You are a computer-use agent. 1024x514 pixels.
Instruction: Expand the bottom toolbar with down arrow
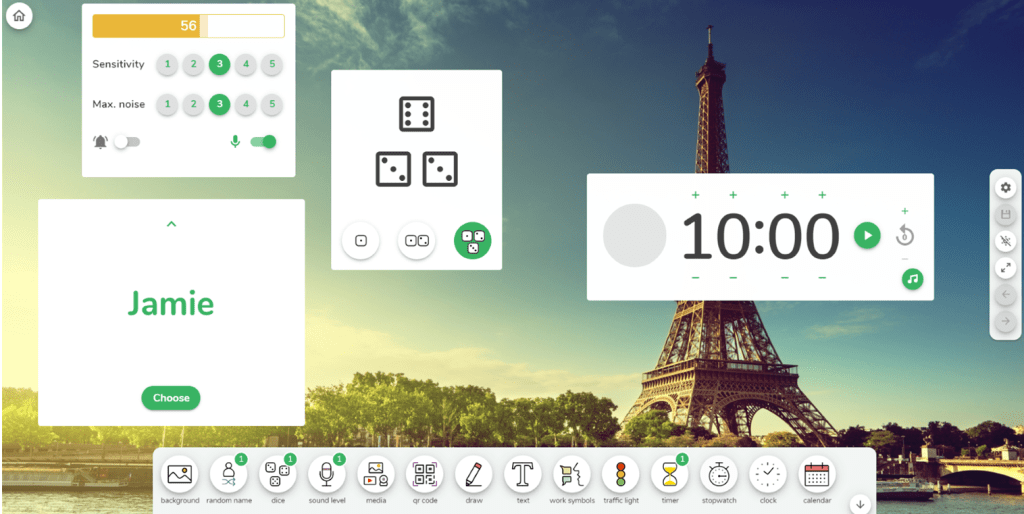coord(860,504)
